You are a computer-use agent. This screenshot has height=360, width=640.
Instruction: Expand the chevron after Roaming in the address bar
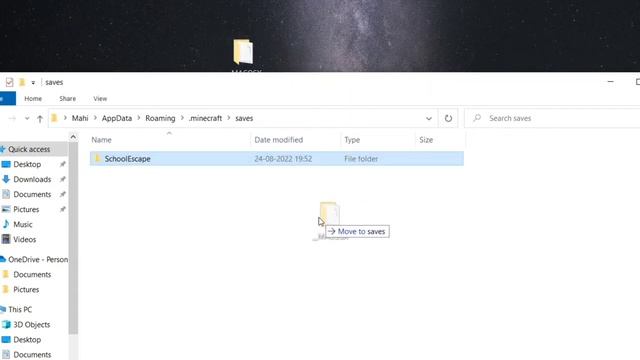tap(182, 118)
